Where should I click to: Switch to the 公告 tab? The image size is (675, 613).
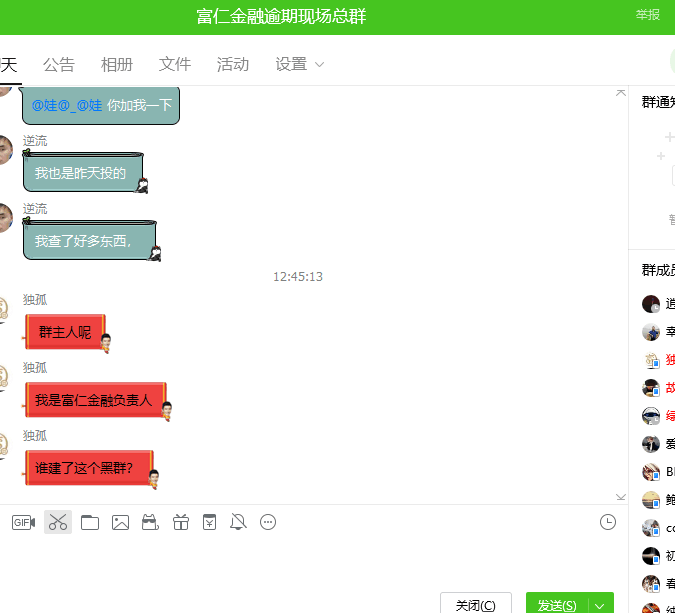pyautogui.click(x=59, y=65)
